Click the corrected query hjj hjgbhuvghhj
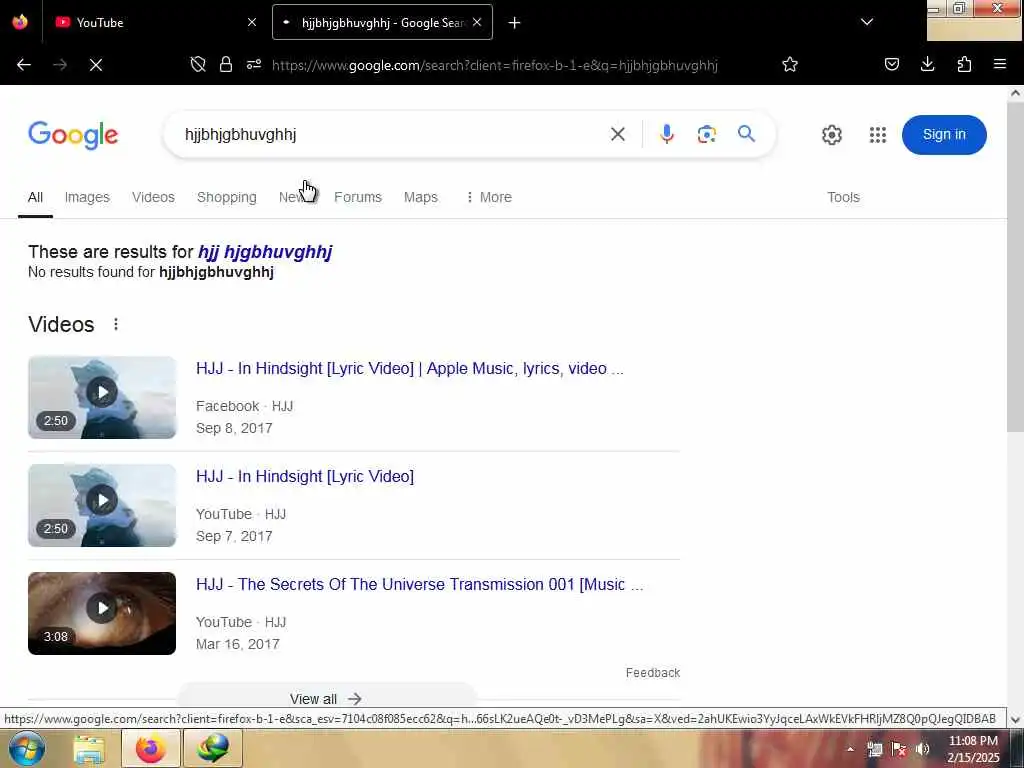The image size is (1024, 768). tap(265, 251)
